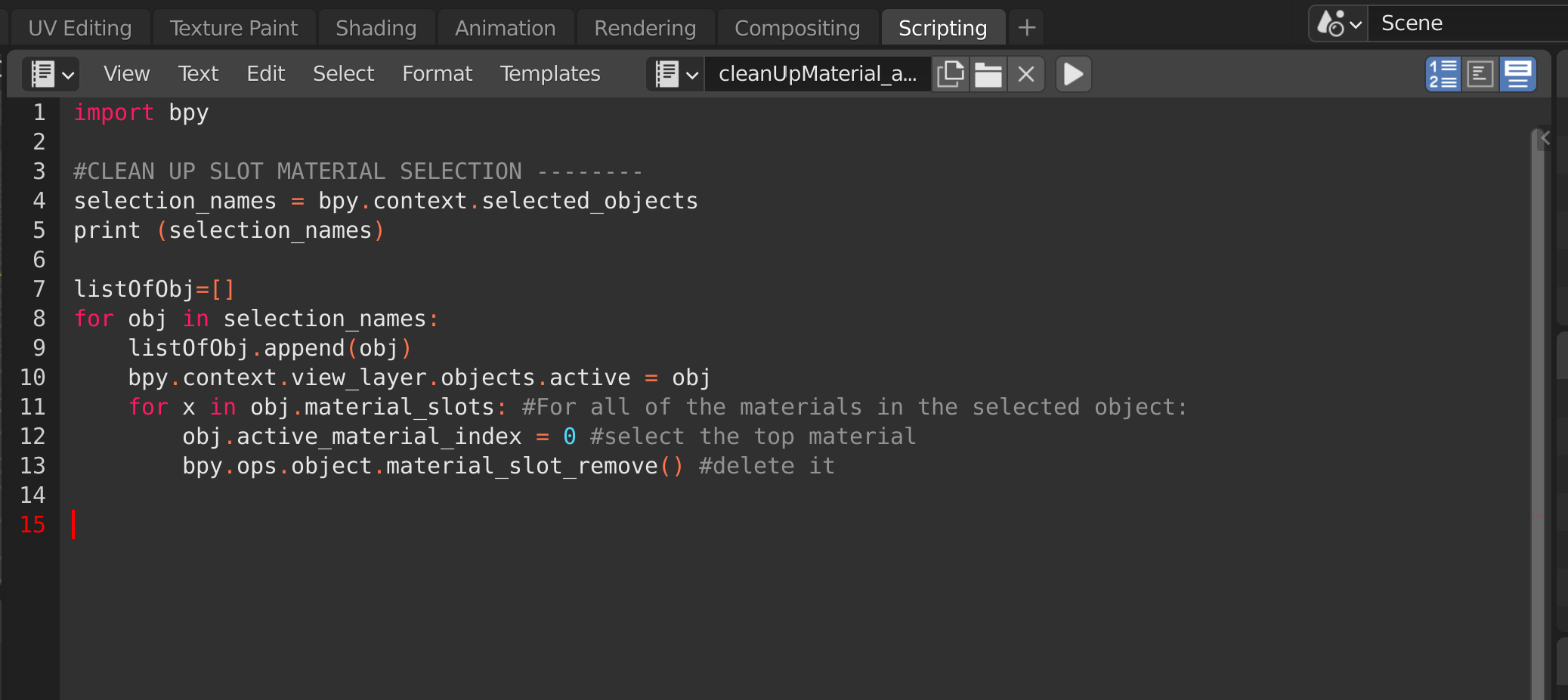Viewport: 1568px width, 700px height.
Task: Click 'material_slots' in line 11
Action: pyautogui.click(x=399, y=407)
